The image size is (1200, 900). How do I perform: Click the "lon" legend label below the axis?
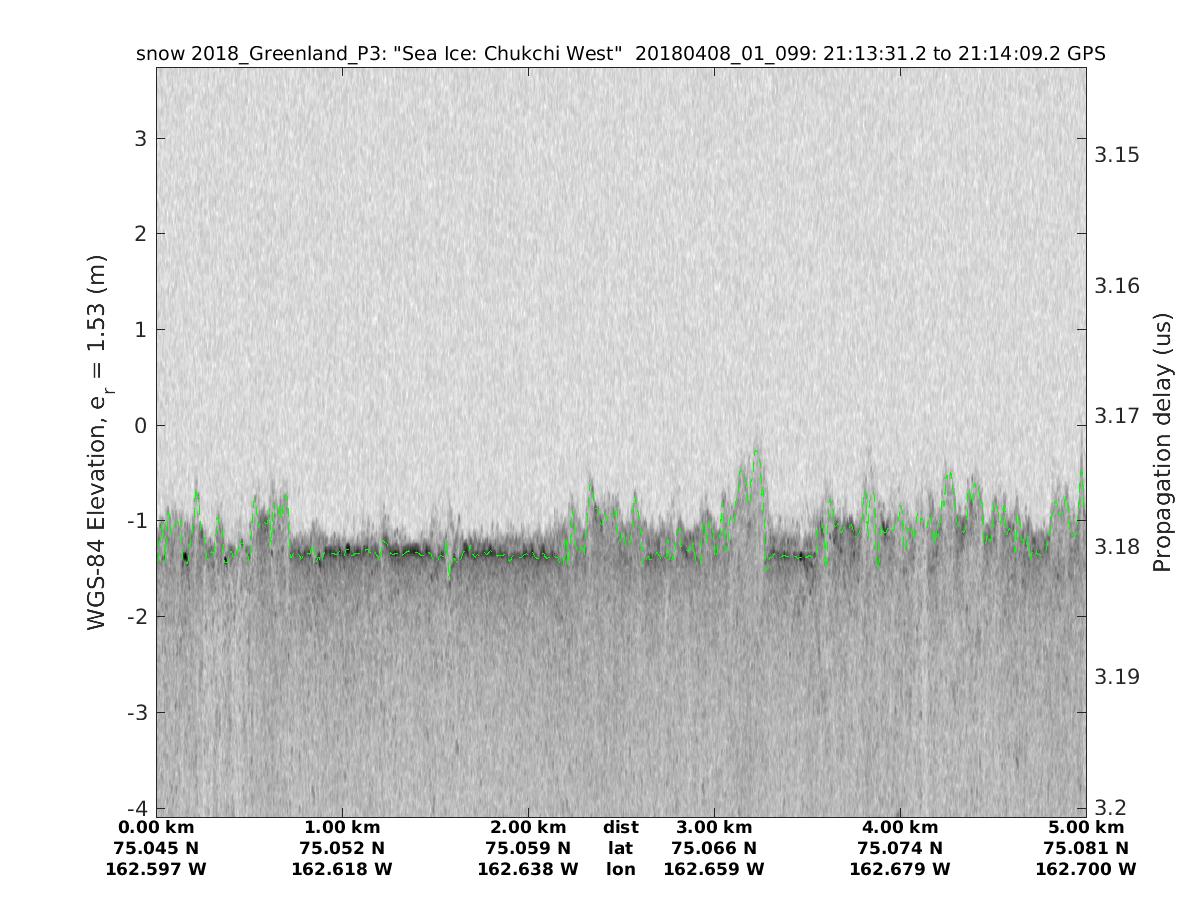click(620, 869)
